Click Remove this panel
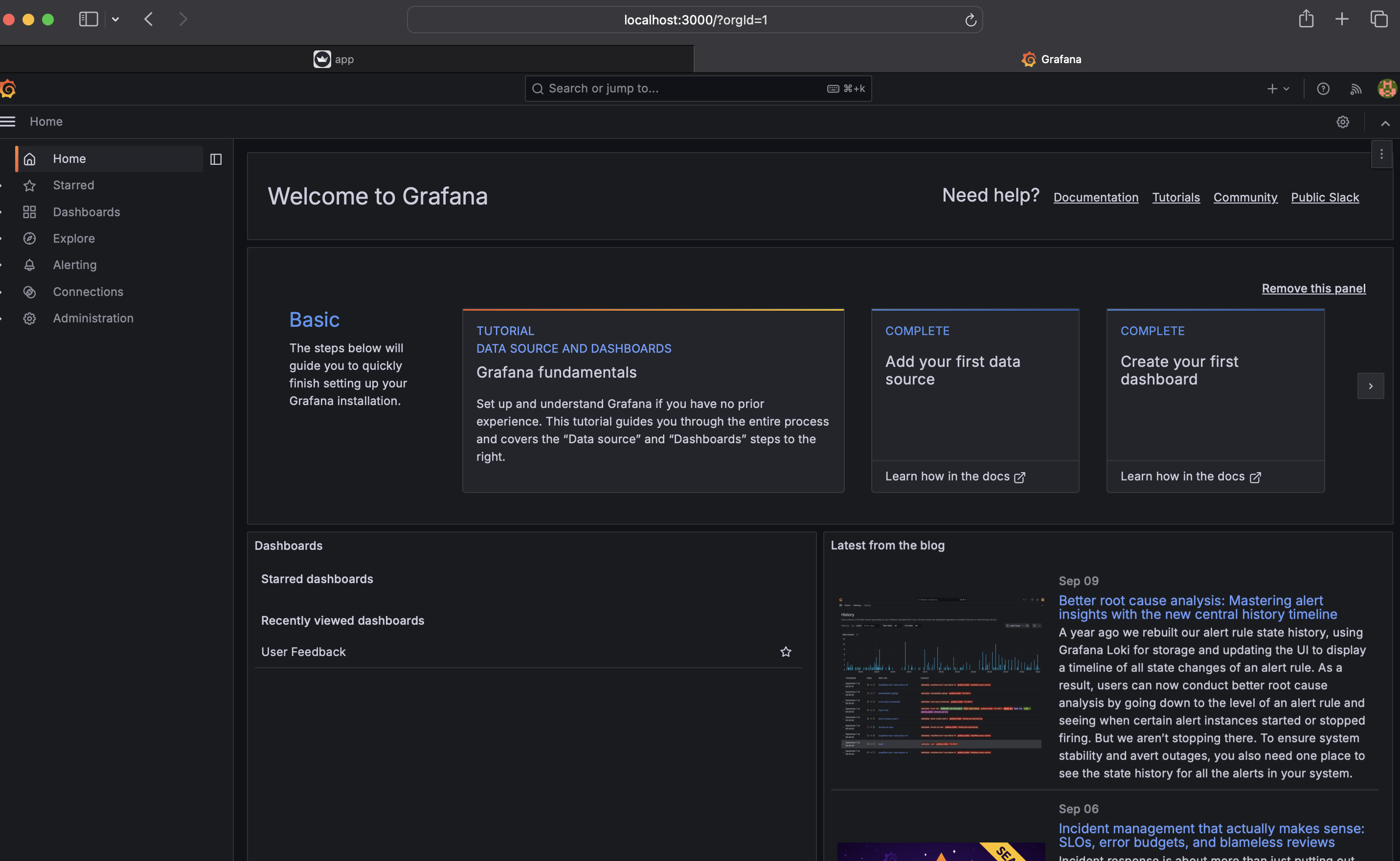Screen dimensions: 1400x861 click(1313, 289)
